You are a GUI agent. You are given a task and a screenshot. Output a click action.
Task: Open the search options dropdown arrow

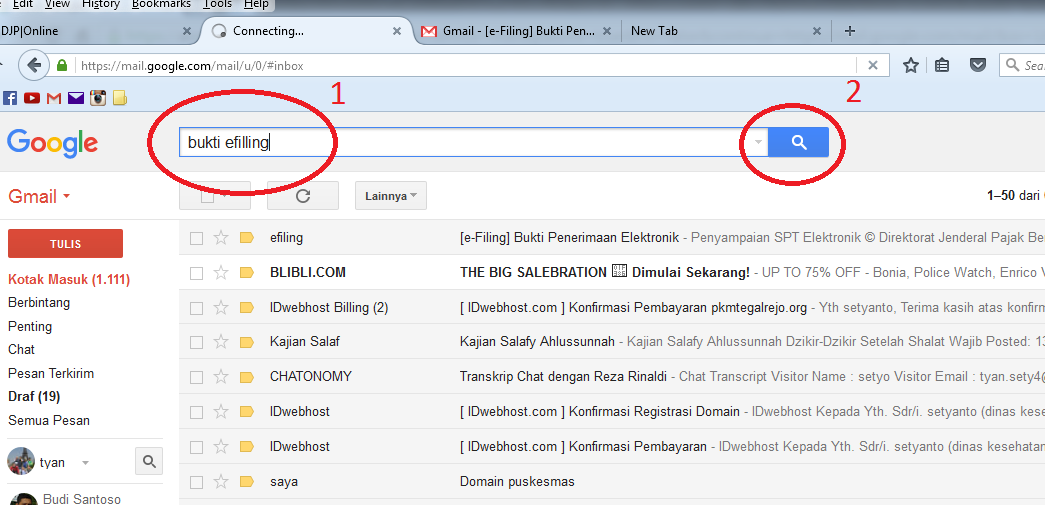click(758, 142)
